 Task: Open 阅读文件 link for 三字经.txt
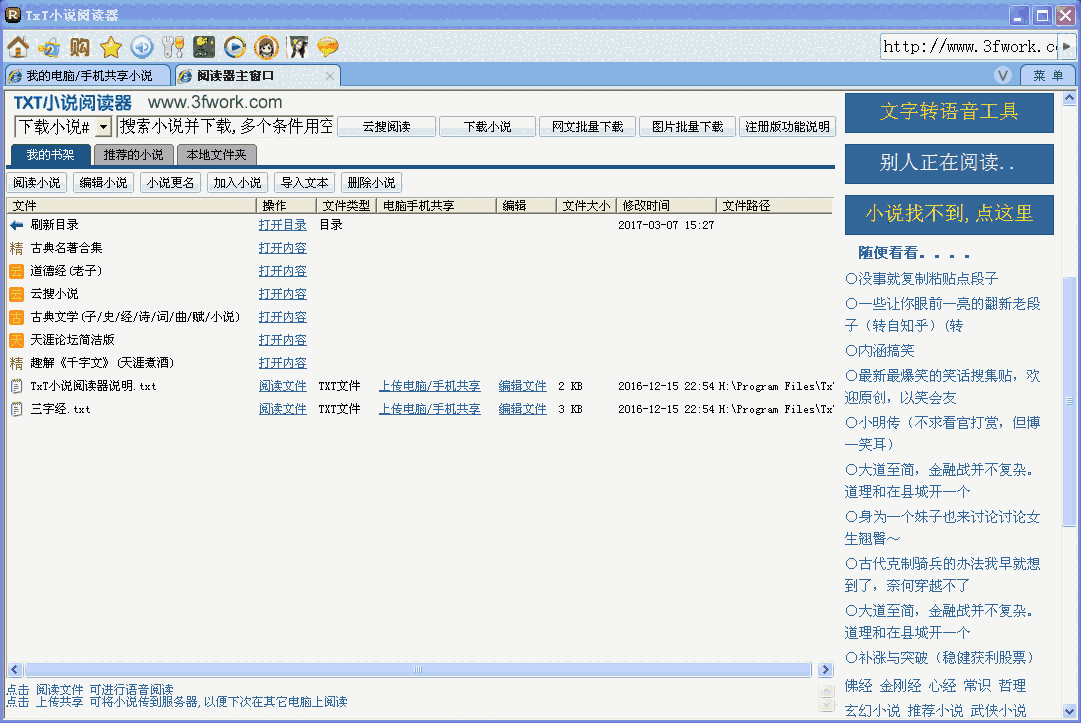click(282, 408)
